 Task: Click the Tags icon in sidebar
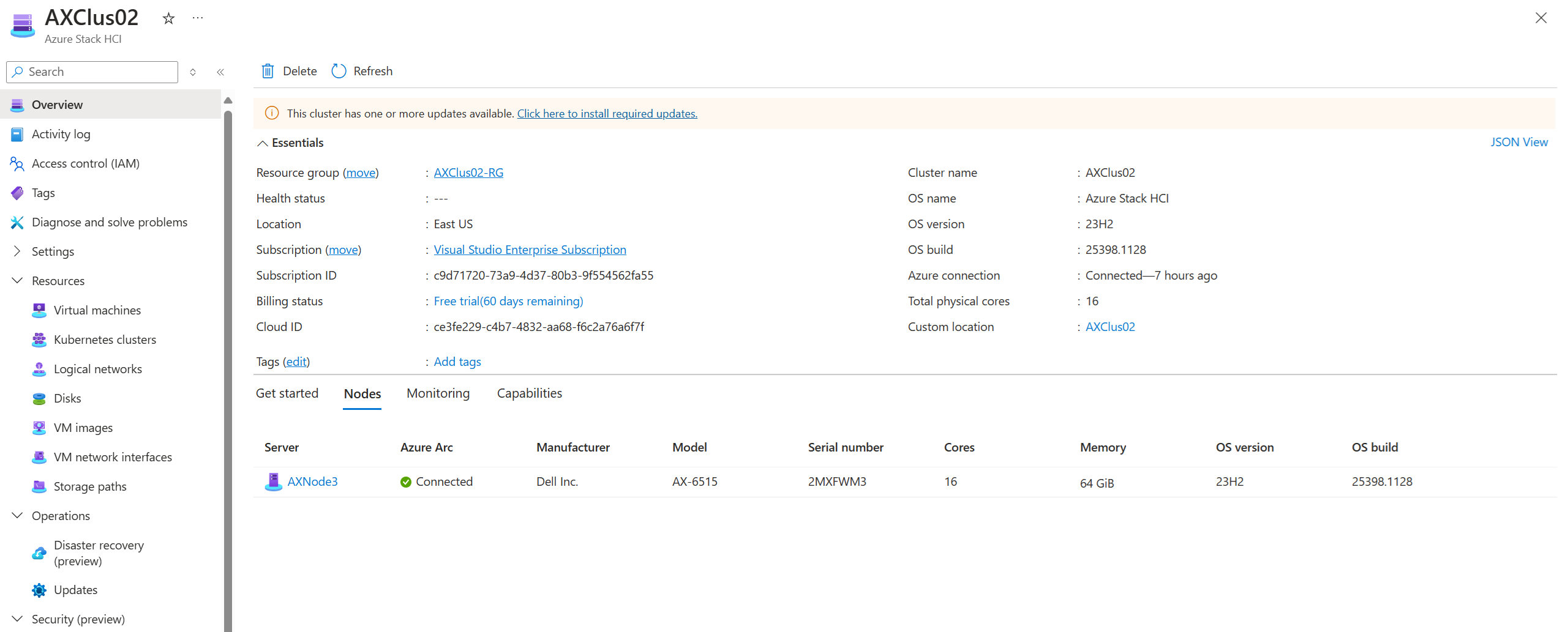(x=17, y=193)
